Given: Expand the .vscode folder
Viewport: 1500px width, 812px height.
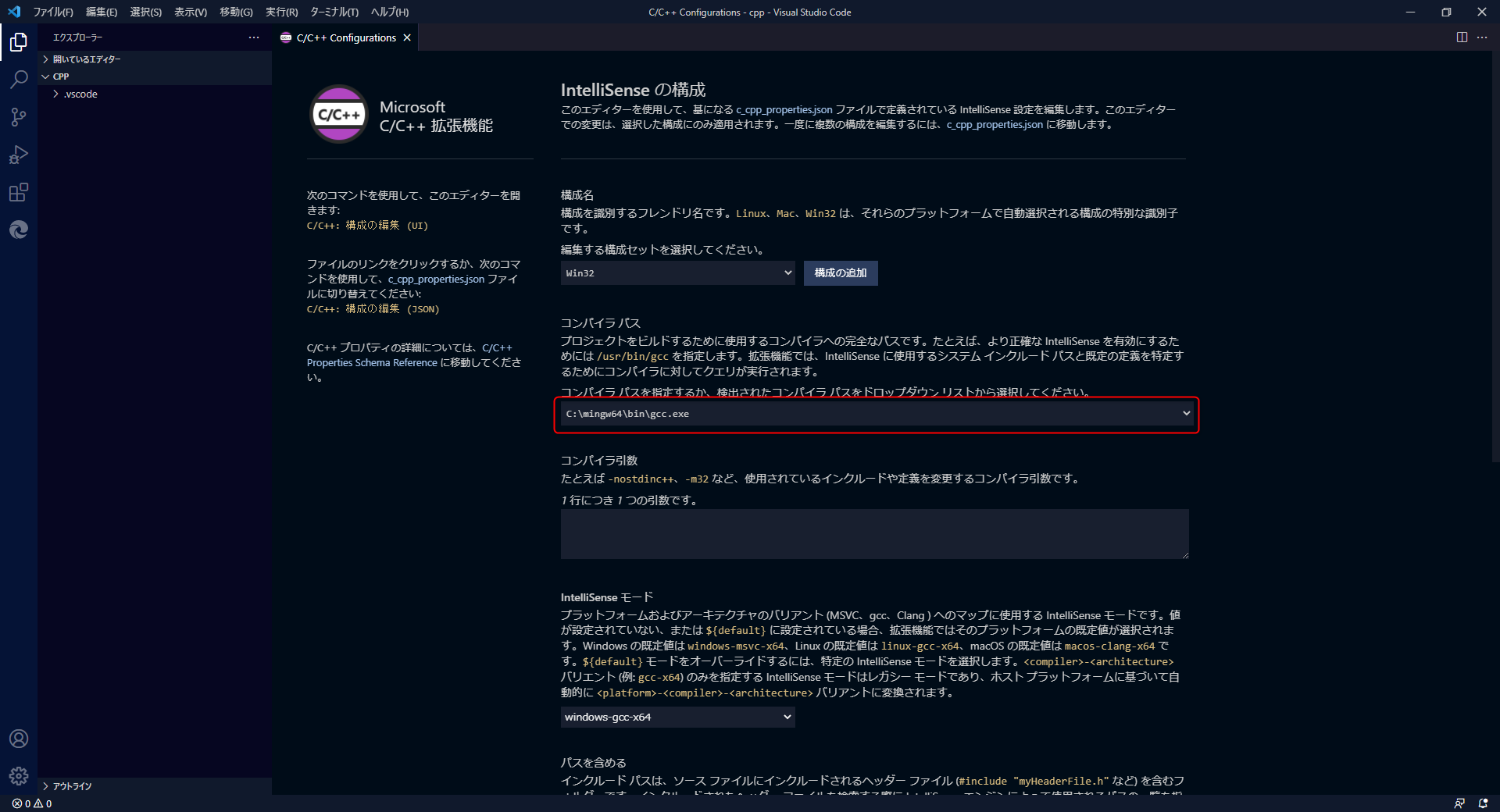Looking at the screenshot, I should pos(155,94).
